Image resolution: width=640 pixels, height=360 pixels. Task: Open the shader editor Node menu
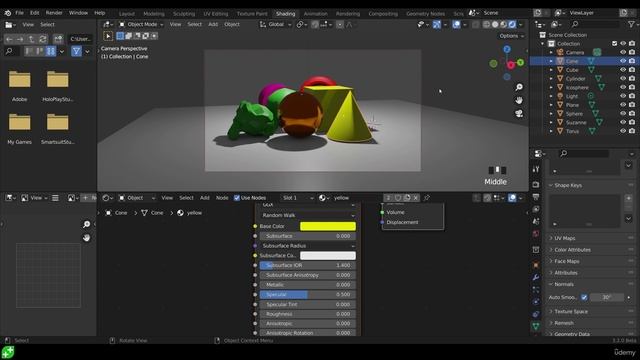[222, 198]
